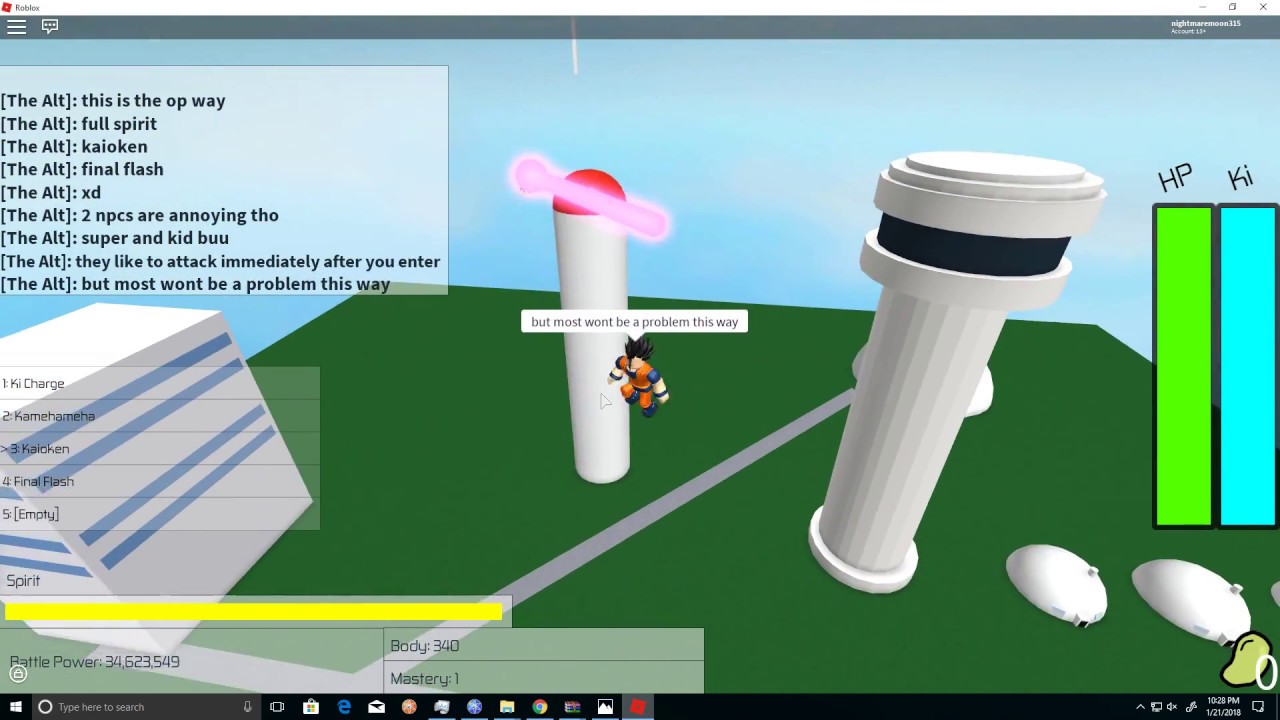Viewport: 1280px width, 720px height.
Task: Open the Windows Start menu
Action: [x=16, y=707]
